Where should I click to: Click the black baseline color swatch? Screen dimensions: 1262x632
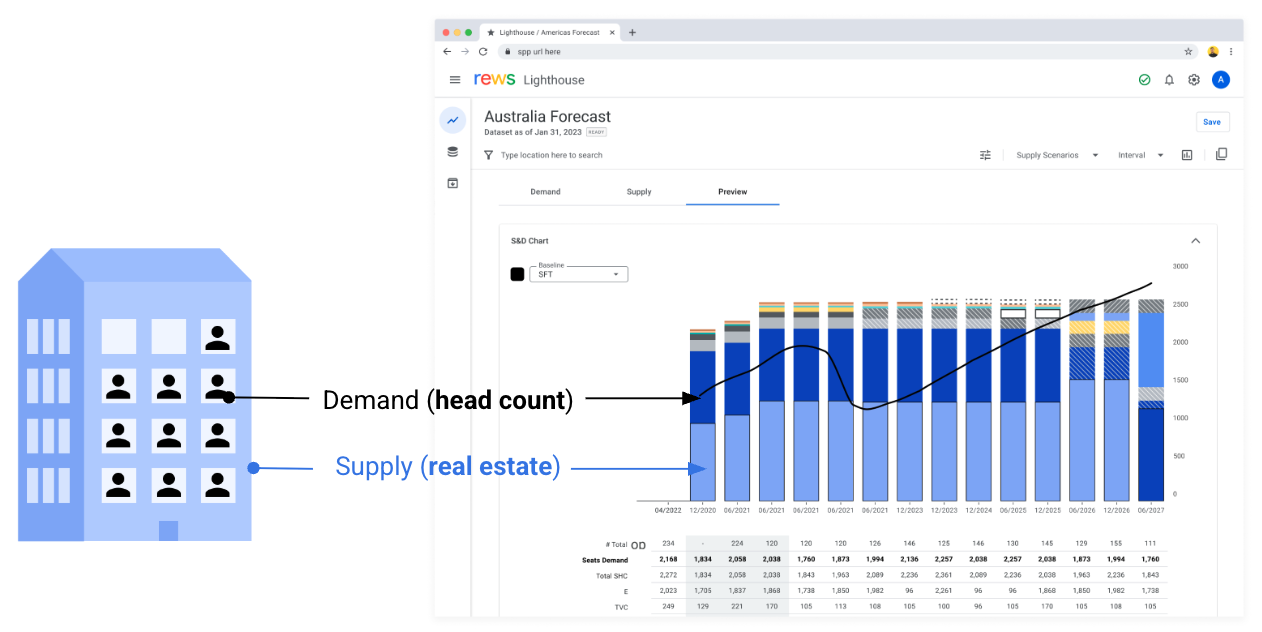pyautogui.click(x=517, y=274)
